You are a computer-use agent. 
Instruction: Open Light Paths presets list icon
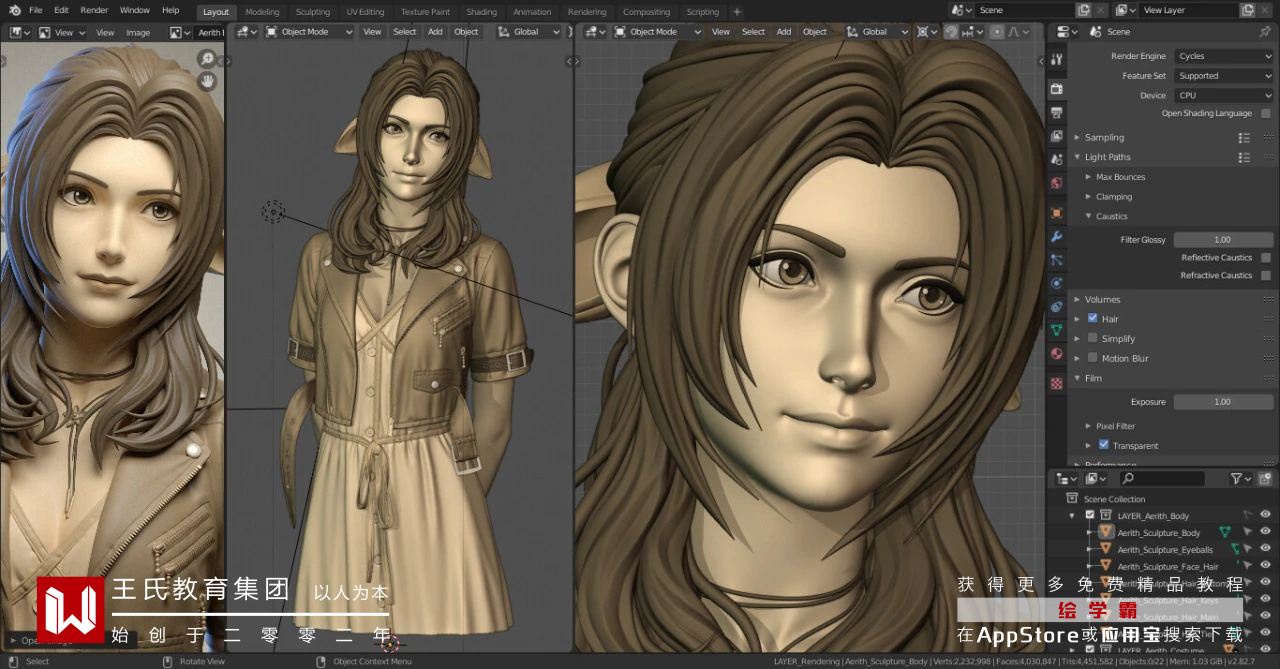[x=1244, y=158]
